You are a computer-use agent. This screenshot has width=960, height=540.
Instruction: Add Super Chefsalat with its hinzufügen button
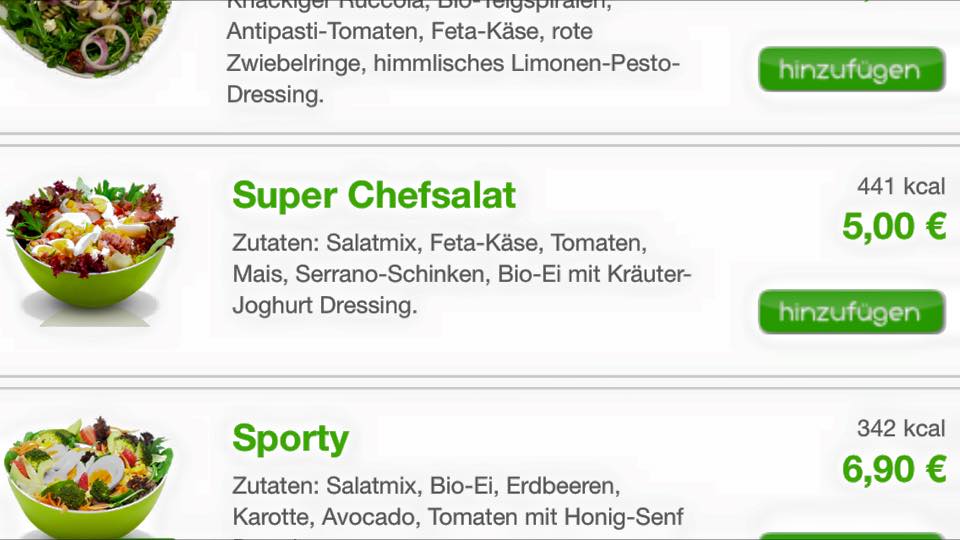coord(852,312)
